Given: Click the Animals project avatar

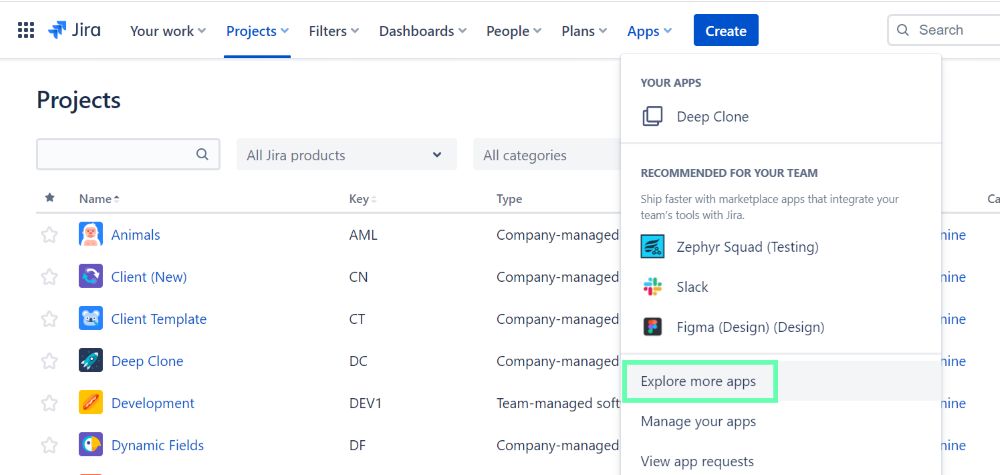Looking at the screenshot, I should point(91,235).
